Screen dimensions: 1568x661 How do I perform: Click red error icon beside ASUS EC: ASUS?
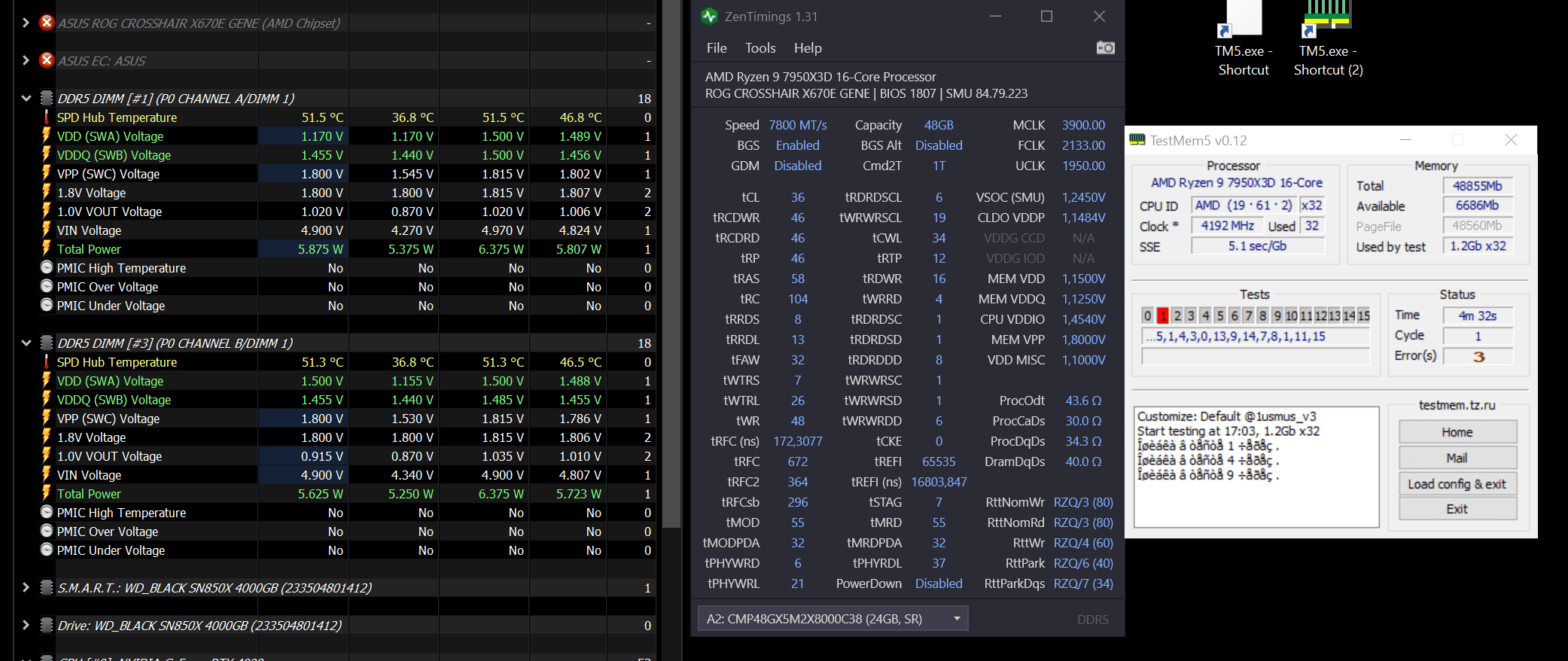click(x=47, y=60)
